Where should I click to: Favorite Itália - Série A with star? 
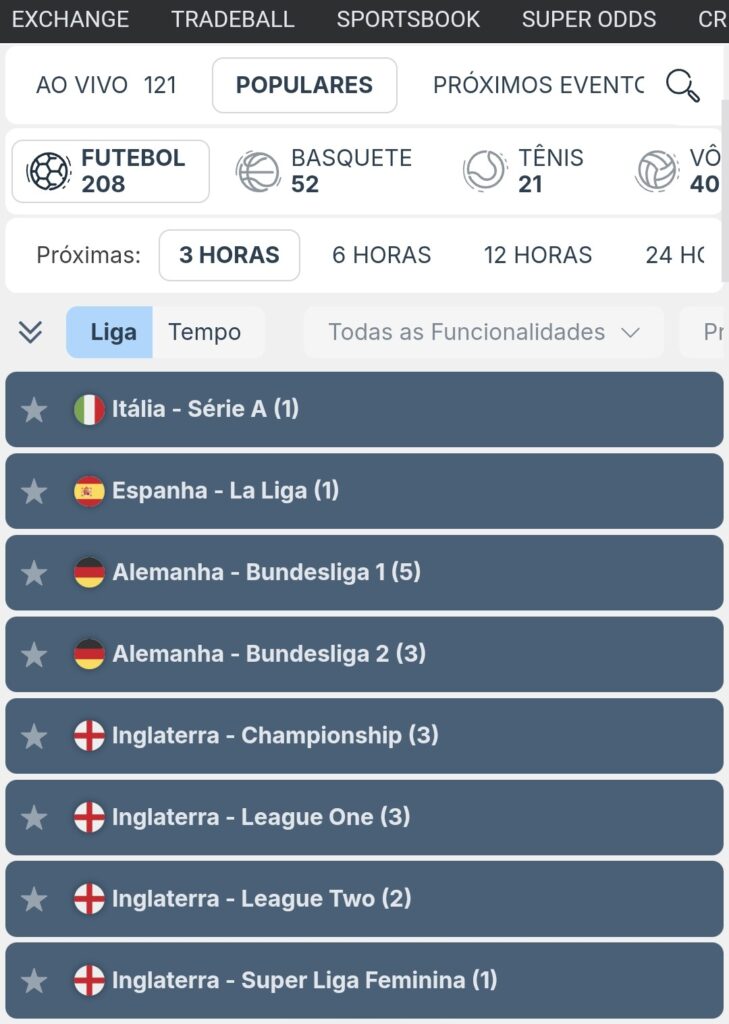pyautogui.click(x=35, y=409)
